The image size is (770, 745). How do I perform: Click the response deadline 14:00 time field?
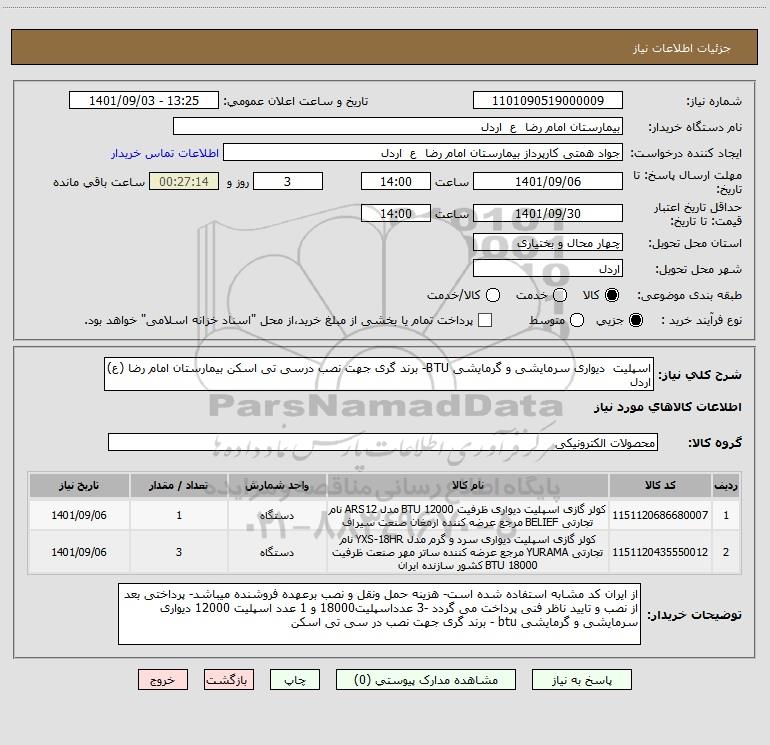[396, 181]
